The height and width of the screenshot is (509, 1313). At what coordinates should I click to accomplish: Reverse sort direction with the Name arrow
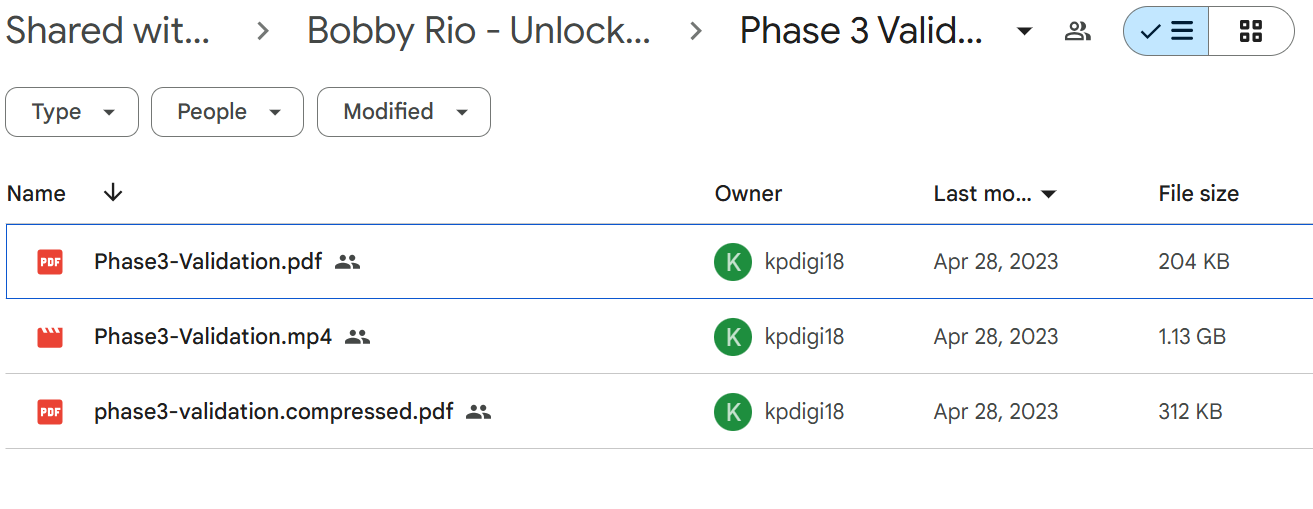click(x=113, y=193)
